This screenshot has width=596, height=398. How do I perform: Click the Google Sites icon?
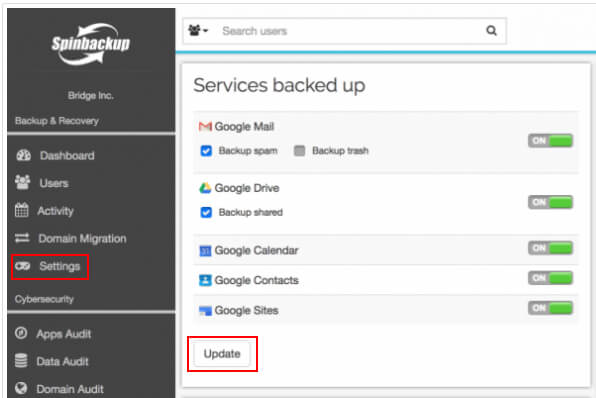205,311
